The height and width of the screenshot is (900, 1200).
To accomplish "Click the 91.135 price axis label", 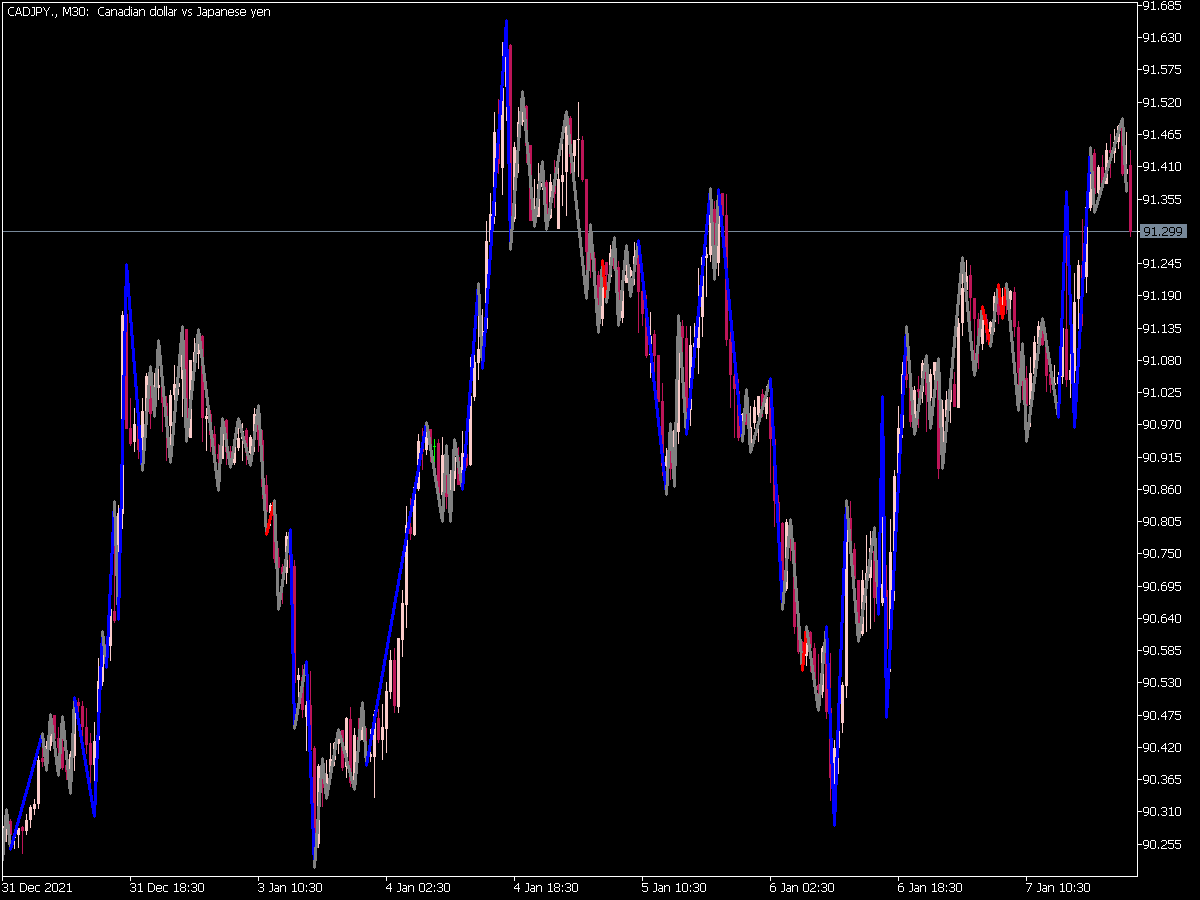I will [x=1160, y=328].
